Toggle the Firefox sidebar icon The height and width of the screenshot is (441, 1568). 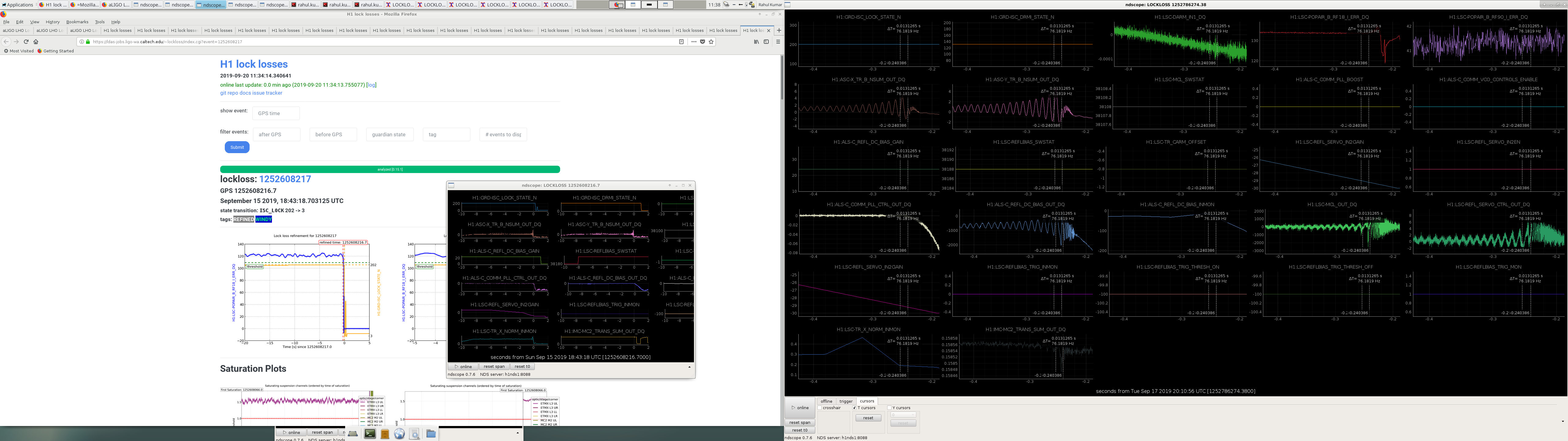766,41
